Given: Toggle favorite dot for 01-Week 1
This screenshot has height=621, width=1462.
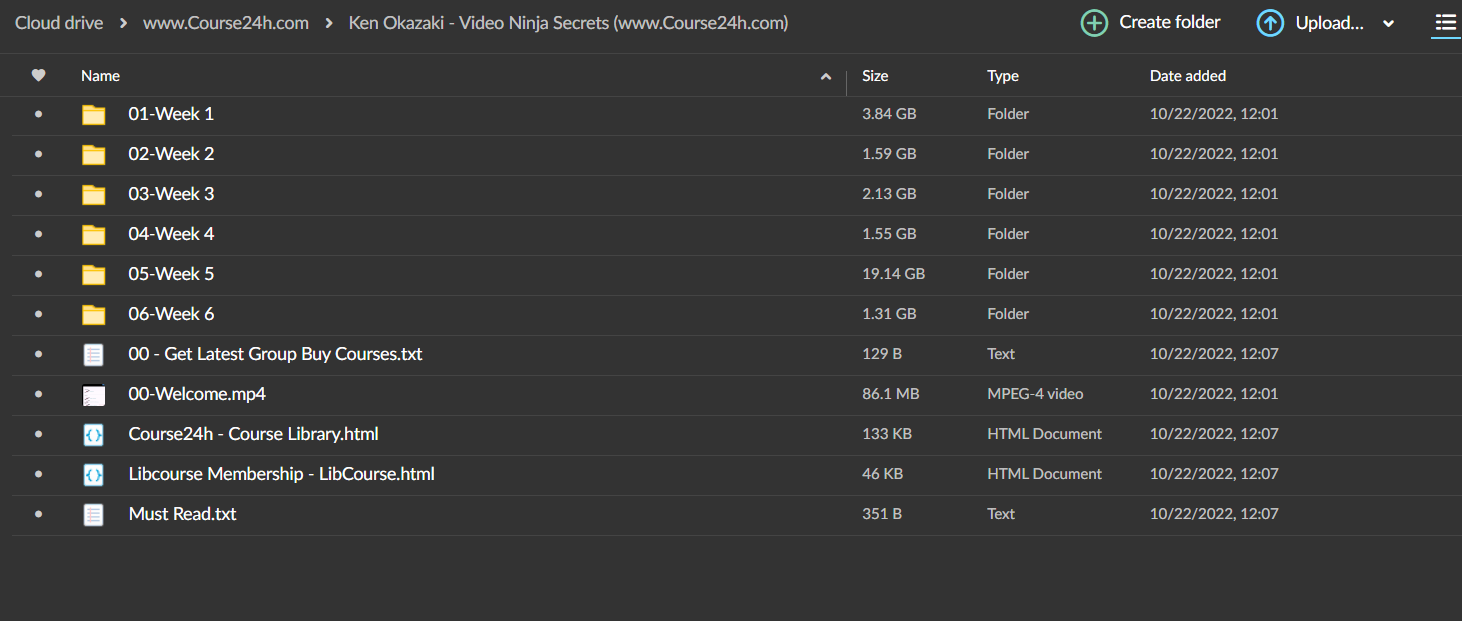Looking at the screenshot, I should pos(38,114).
